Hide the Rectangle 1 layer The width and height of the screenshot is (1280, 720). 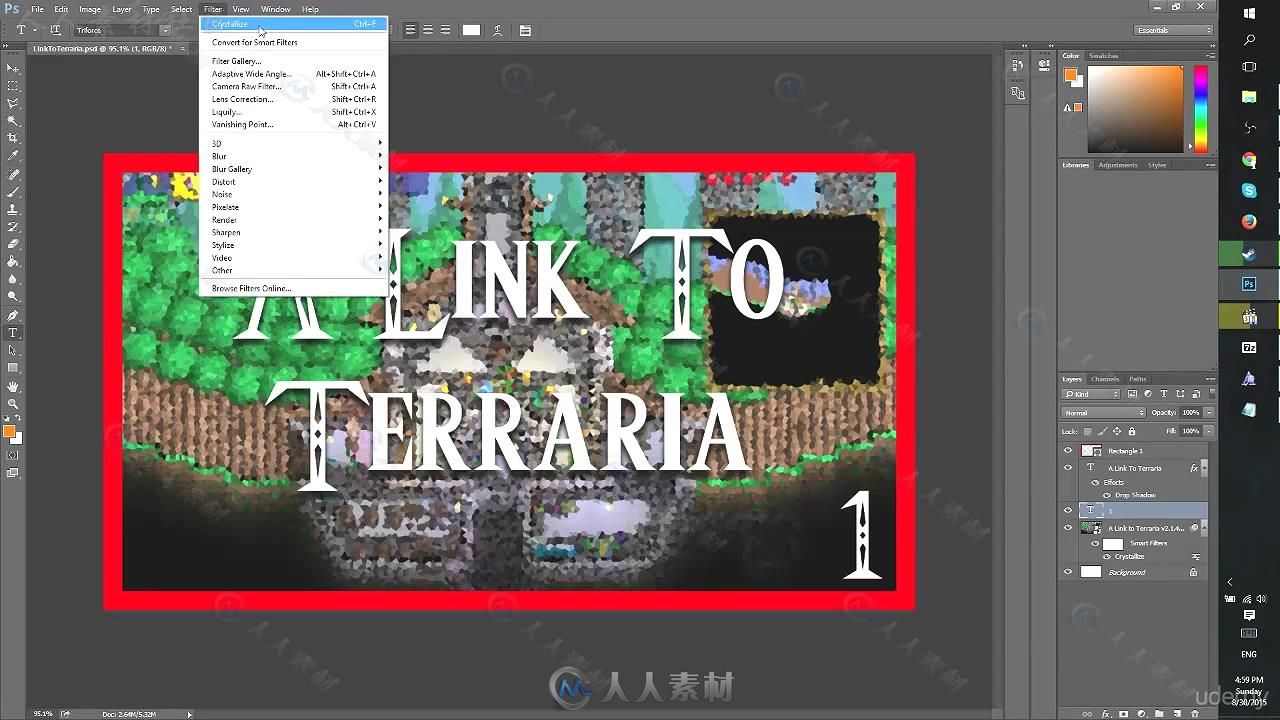pos(1068,451)
